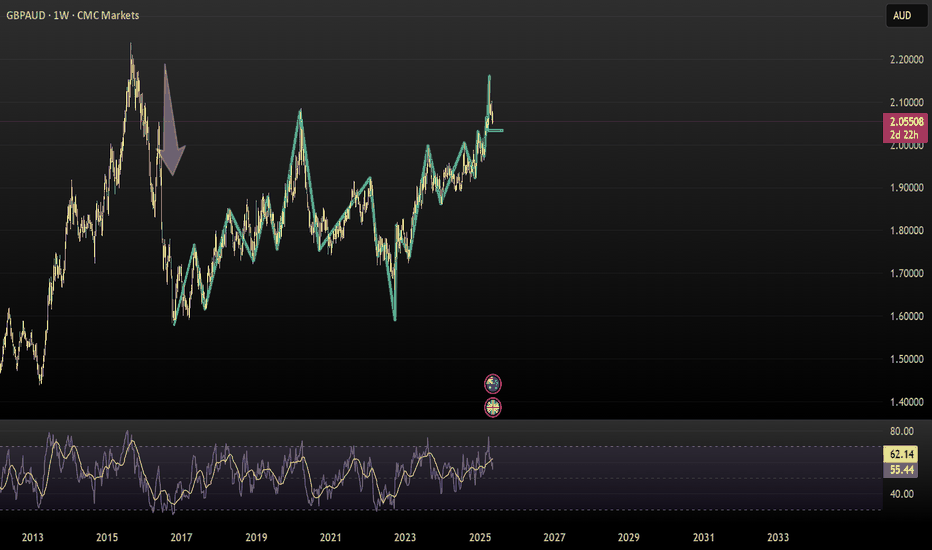
Task: Click the 1.50000 price axis label
Action: 906,359
